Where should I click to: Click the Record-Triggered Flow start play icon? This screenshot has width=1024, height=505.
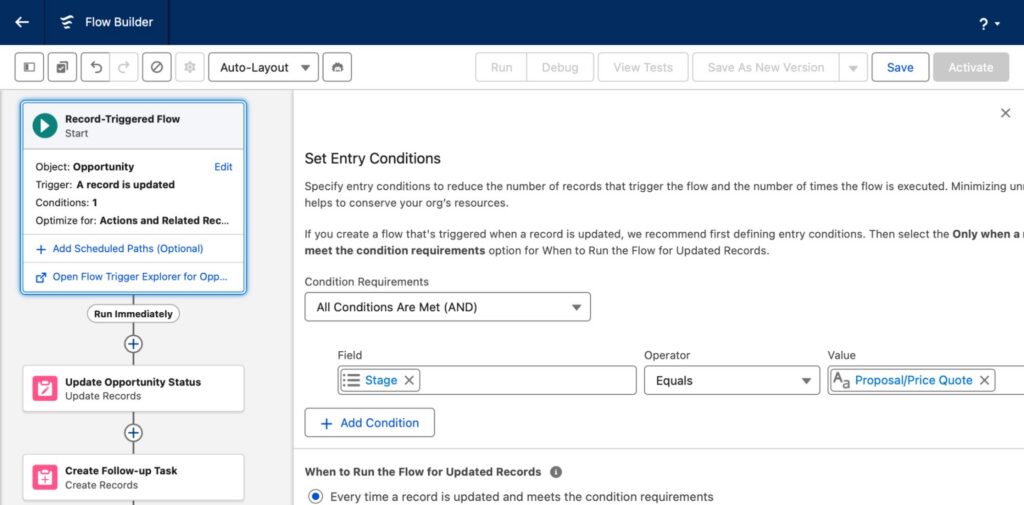pyautogui.click(x=44, y=125)
